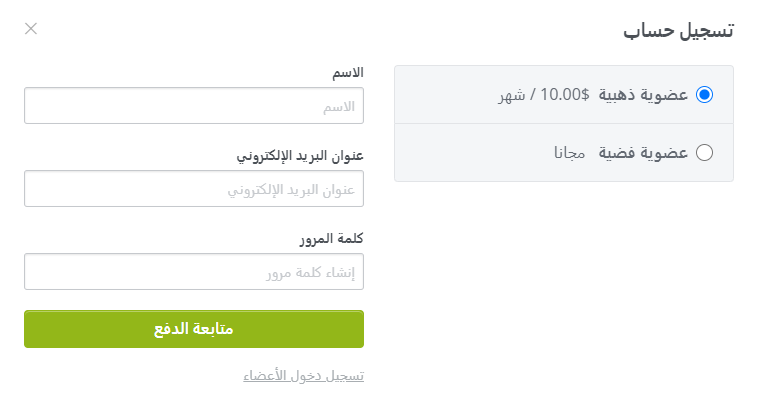Click the green متابعة الدفع button
Screen dimensions: 759x398
194,329
